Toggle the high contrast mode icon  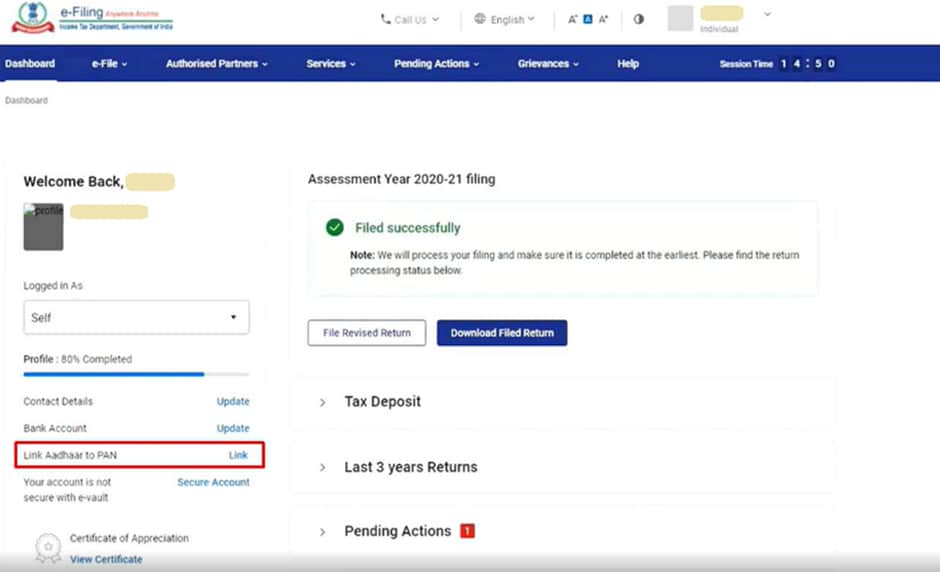[x=638, y=19]
